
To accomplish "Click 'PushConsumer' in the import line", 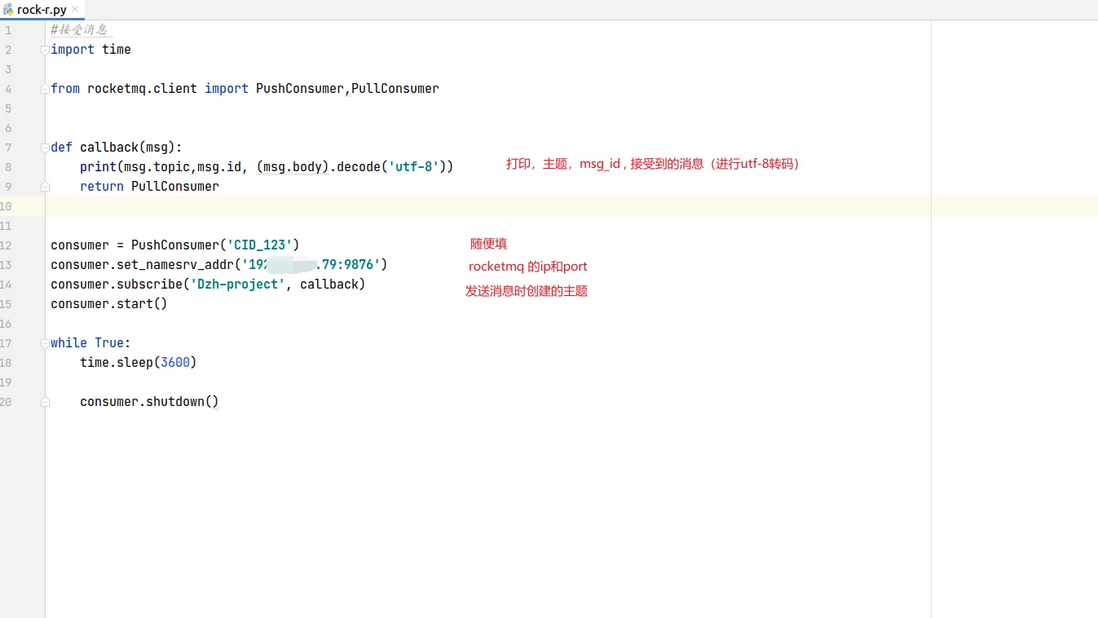I will (x=300, y=89).
